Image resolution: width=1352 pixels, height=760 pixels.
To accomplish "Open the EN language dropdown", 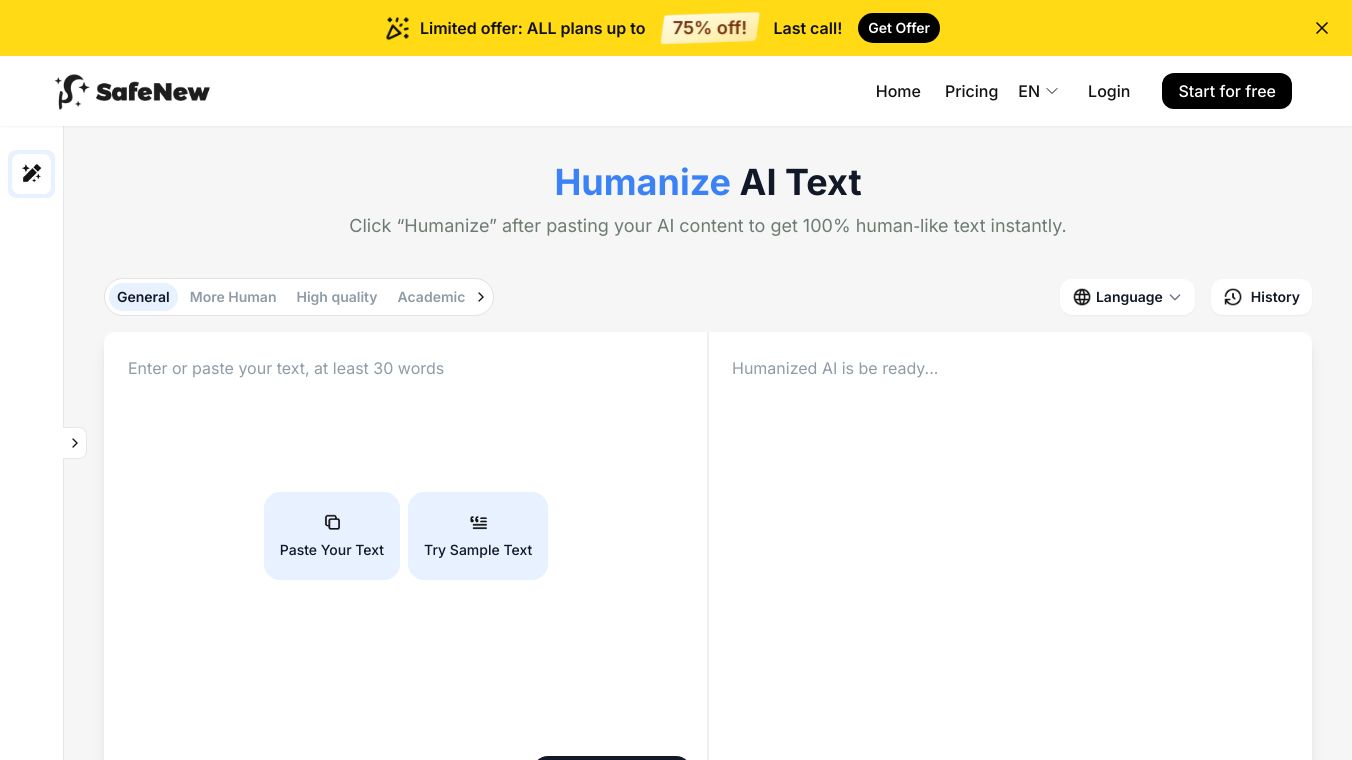I will (x=1038, y=91).
